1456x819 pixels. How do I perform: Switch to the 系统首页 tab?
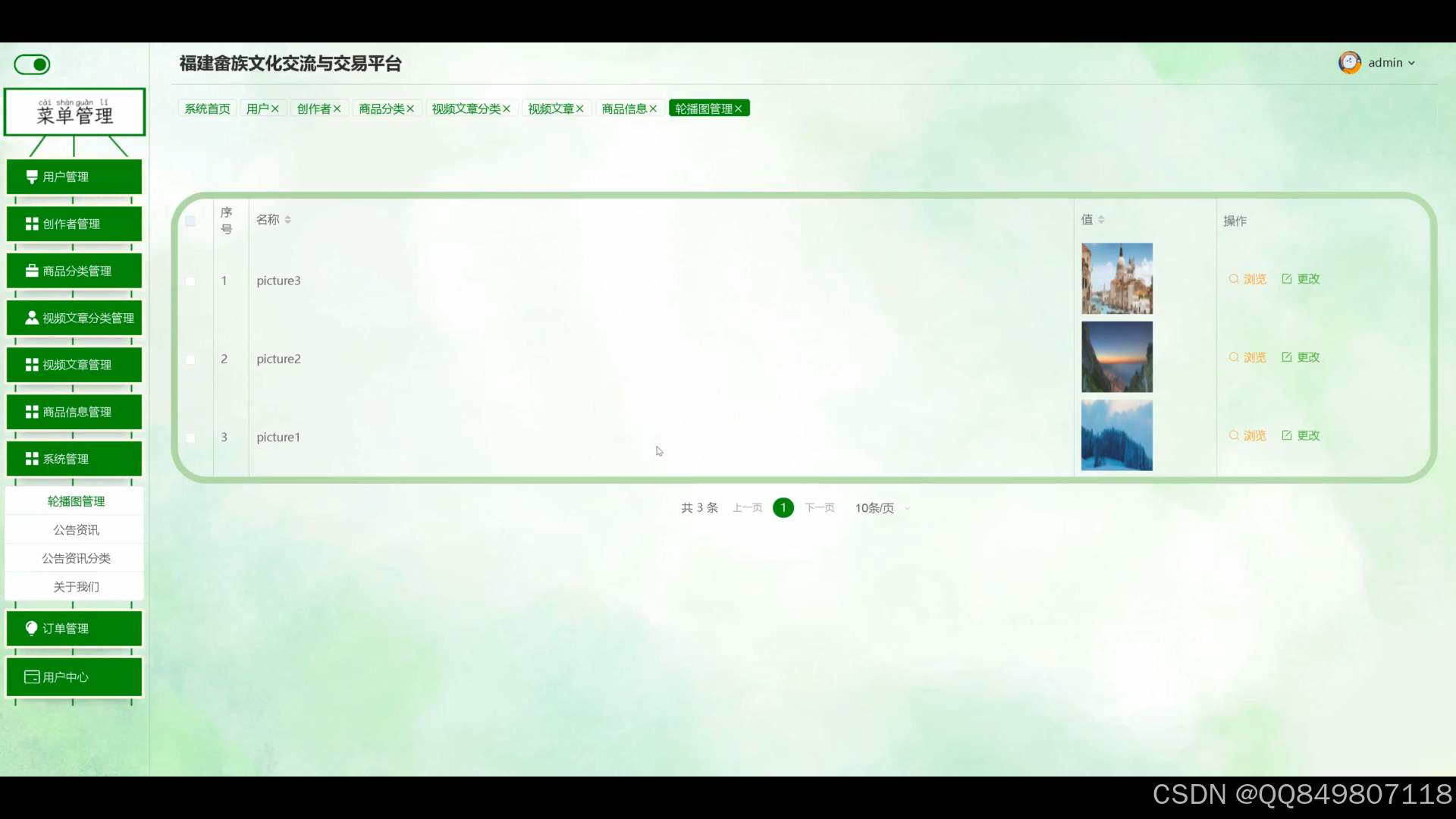point(207,109)
